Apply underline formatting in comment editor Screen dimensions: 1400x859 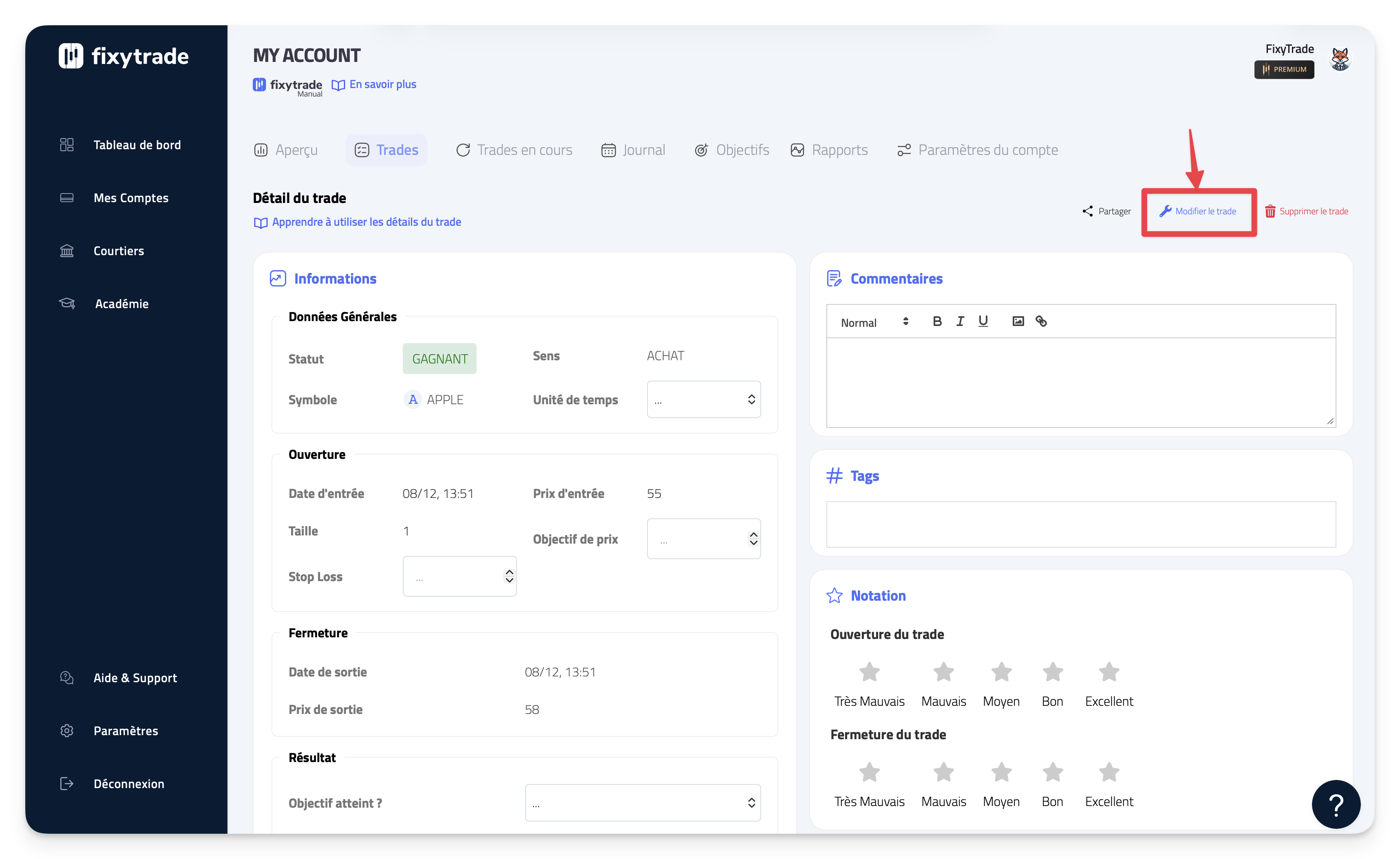(x=983, y=322)
